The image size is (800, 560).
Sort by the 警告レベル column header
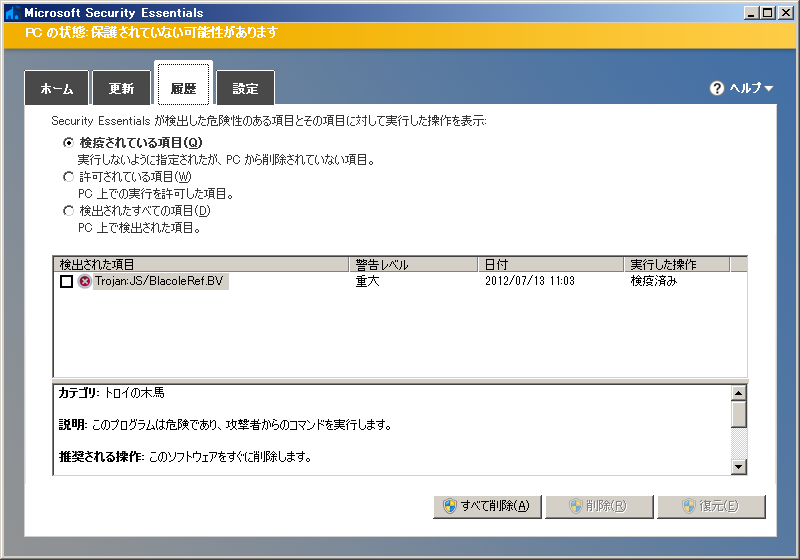[413, 265]
